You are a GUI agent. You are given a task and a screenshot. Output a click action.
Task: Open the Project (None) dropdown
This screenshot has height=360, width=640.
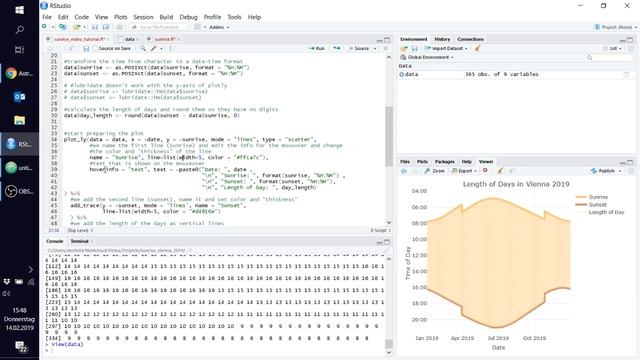[616, 27]
